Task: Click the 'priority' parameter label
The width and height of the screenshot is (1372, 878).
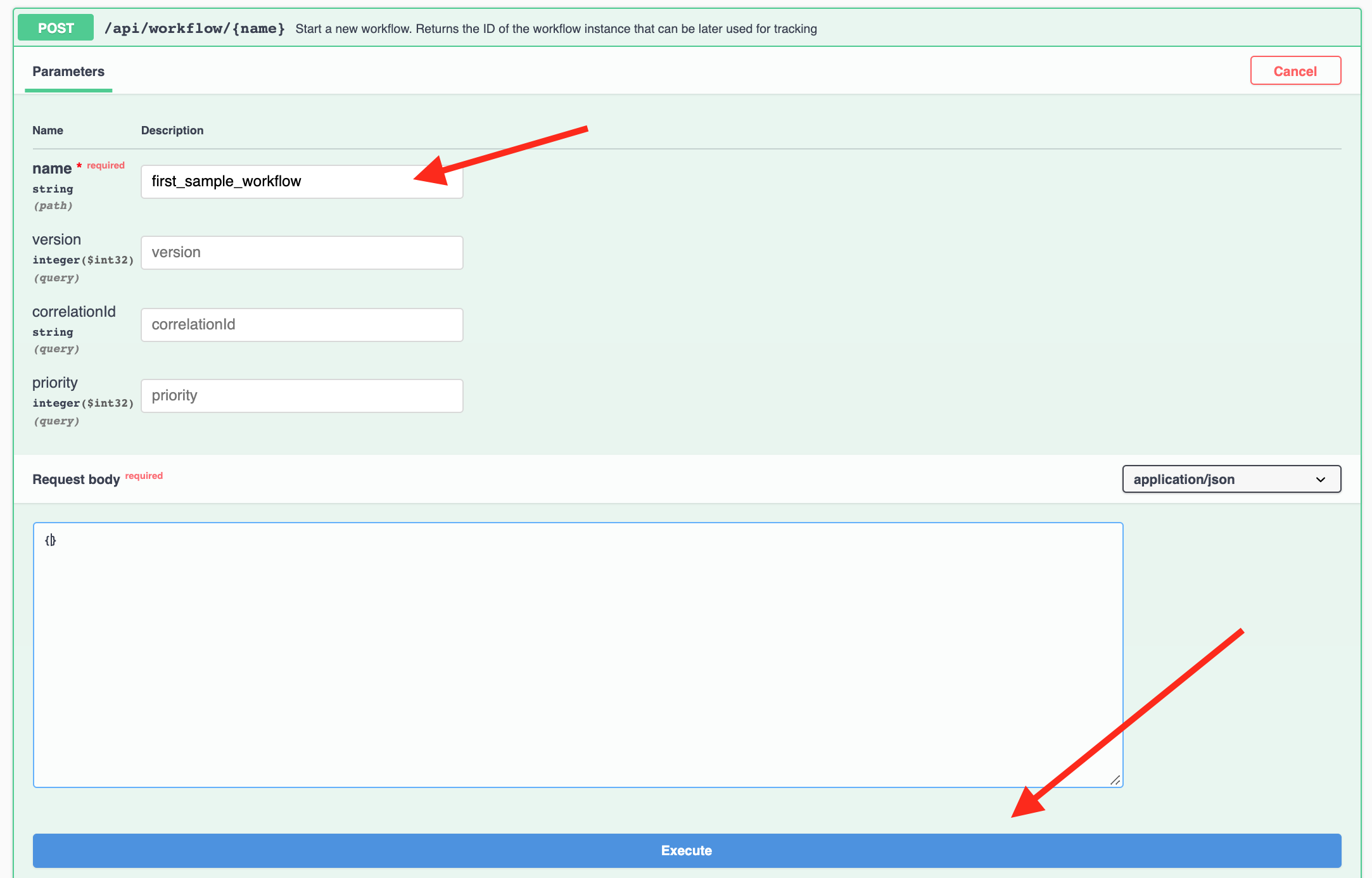Action: [x=55, y=383]
